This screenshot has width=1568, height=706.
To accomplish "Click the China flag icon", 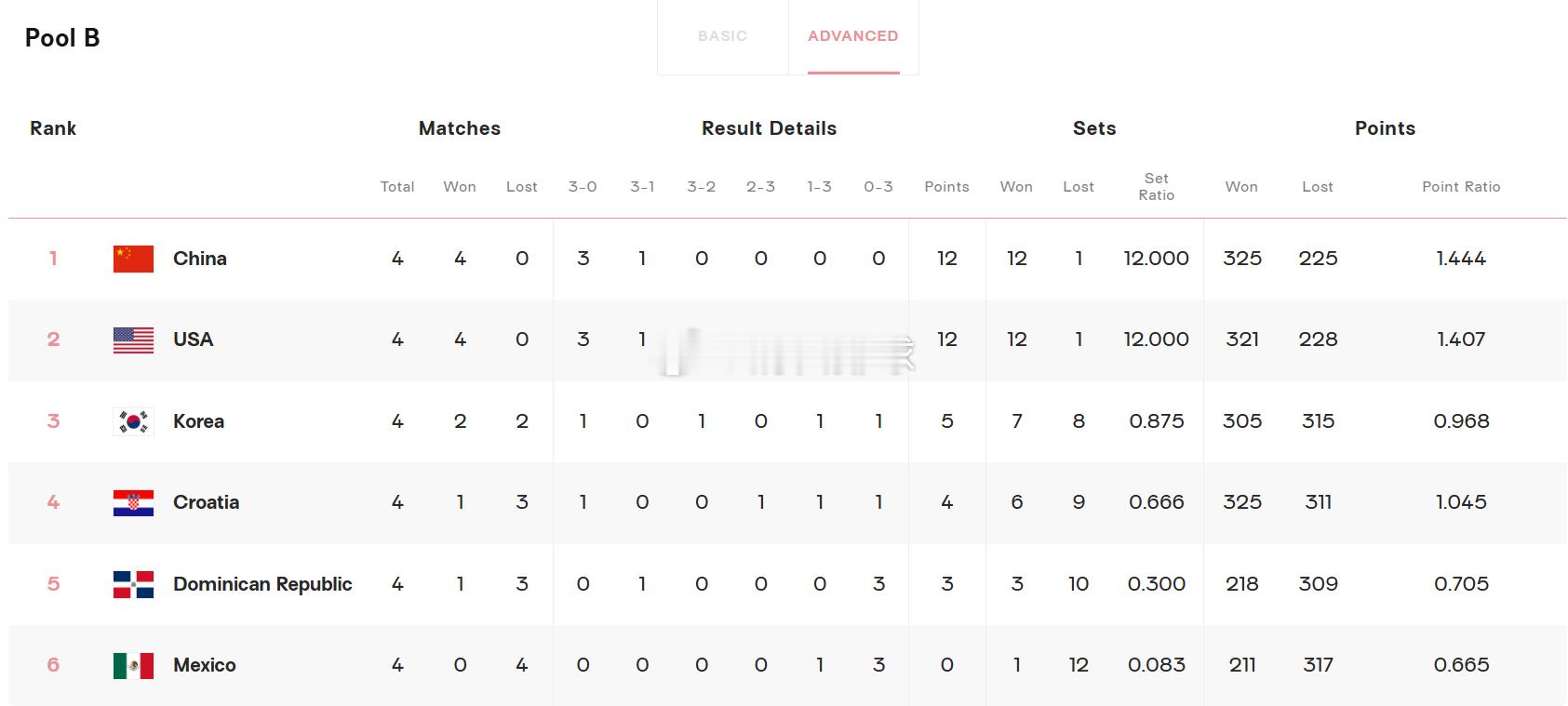I will (x=133, y=259).
